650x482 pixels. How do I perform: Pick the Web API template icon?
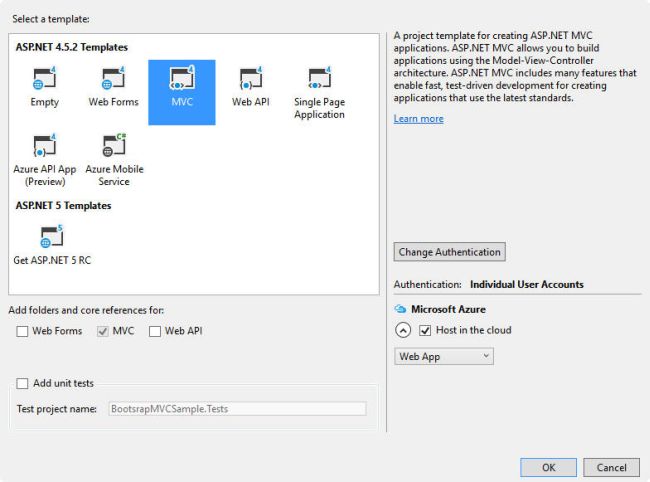pyautogui.click(x=251, y=78)
